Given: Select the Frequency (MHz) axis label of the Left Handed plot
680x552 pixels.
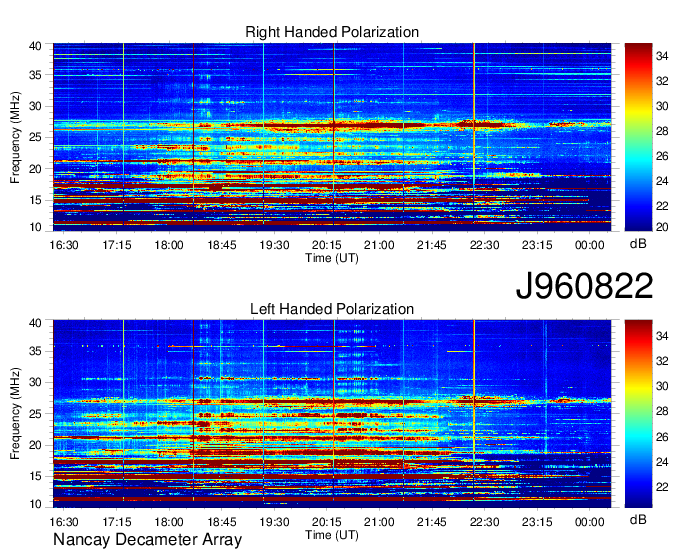Looking at the screenshot, I should pyautogui.click(x=15, y=414).
